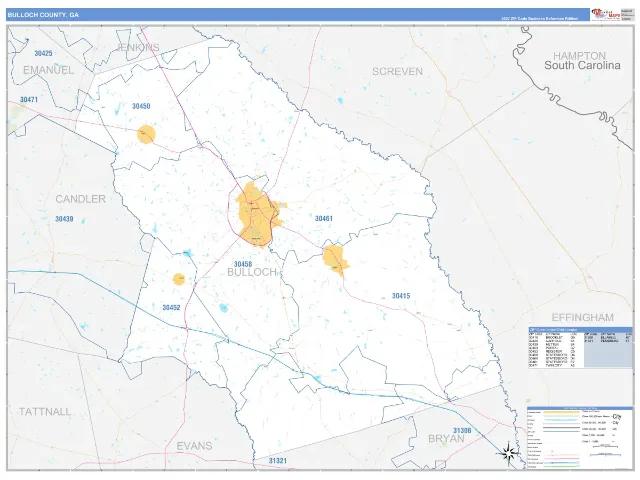This screenshot has height=480, width=640.
Task: Click the 'South Carolina' state label
Action: [x=582, y=65]
